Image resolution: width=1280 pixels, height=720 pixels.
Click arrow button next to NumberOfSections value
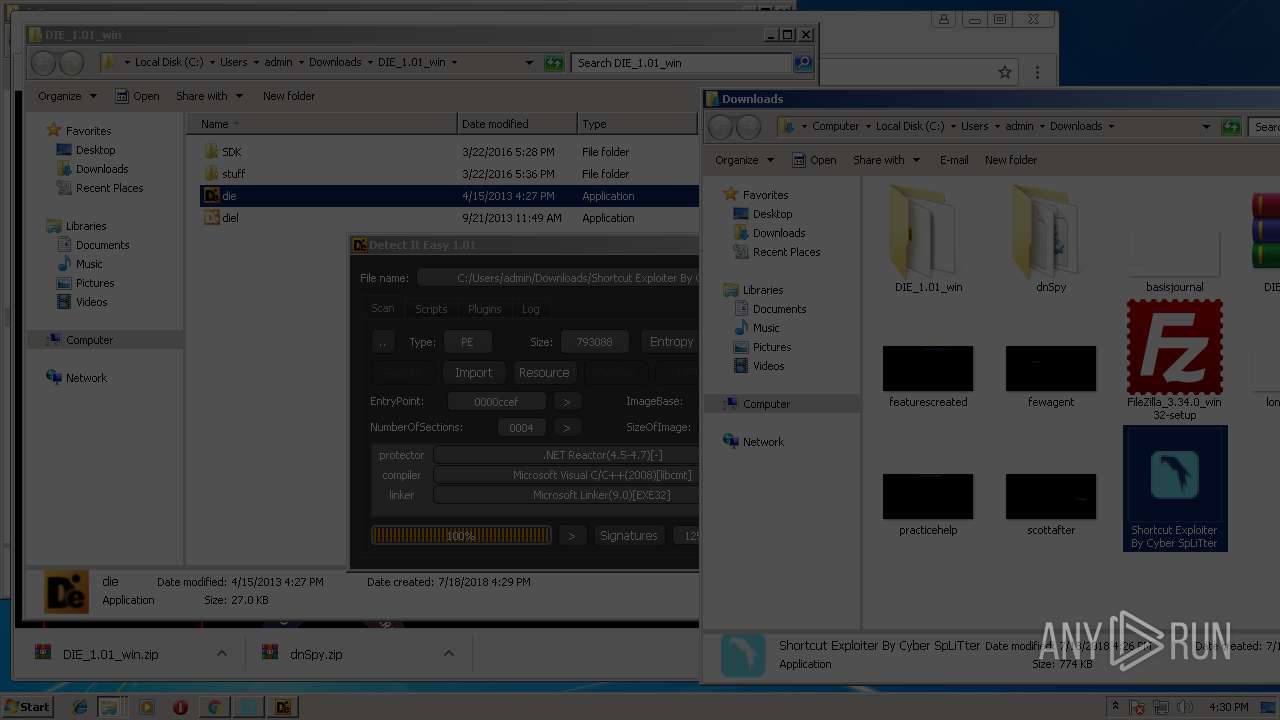[567, 428]
